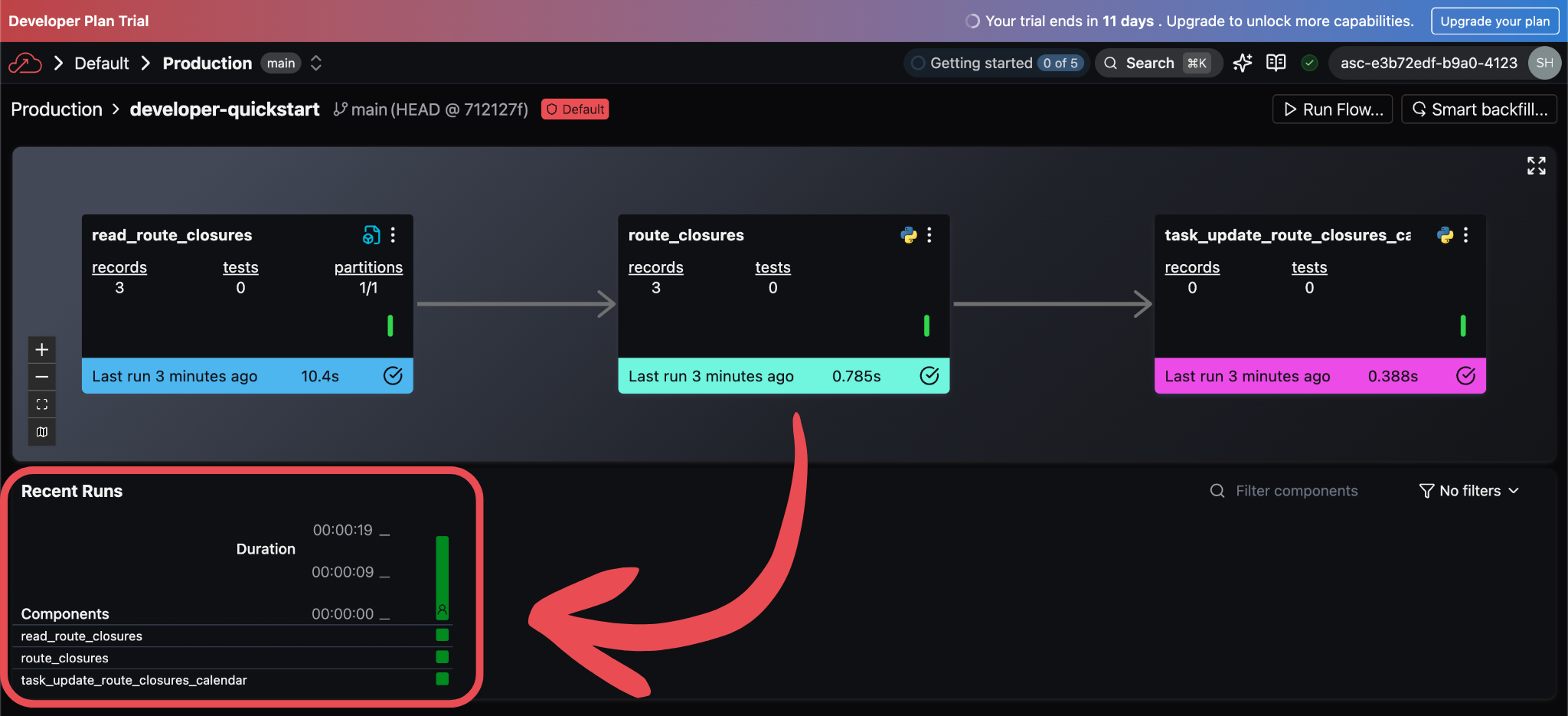Image resolution: width=1568 pixels, height=716 pixels.
Task: Open Getting started 0 of 5 checklist
Action: coord(995,63)
